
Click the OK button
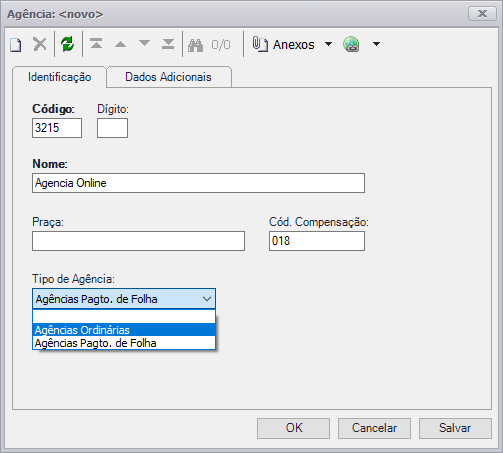tap(293, 428)
